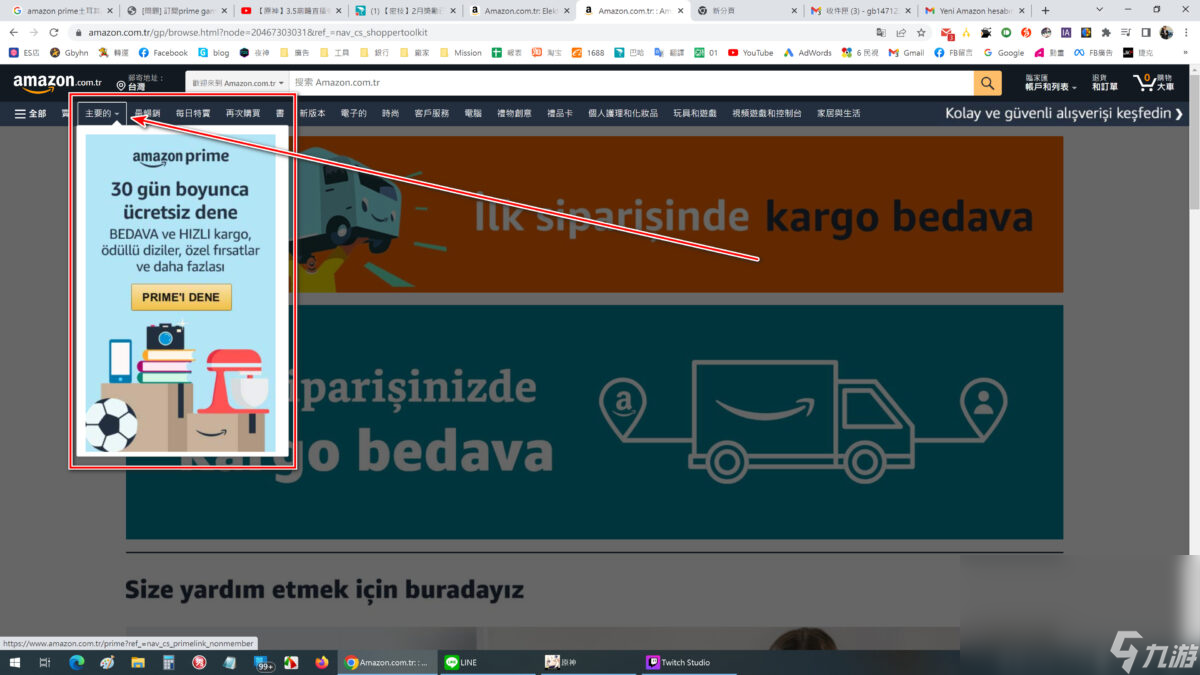Click the amazon prime popup illustration
Viewport: 1200px width, 675px height.
180,388
